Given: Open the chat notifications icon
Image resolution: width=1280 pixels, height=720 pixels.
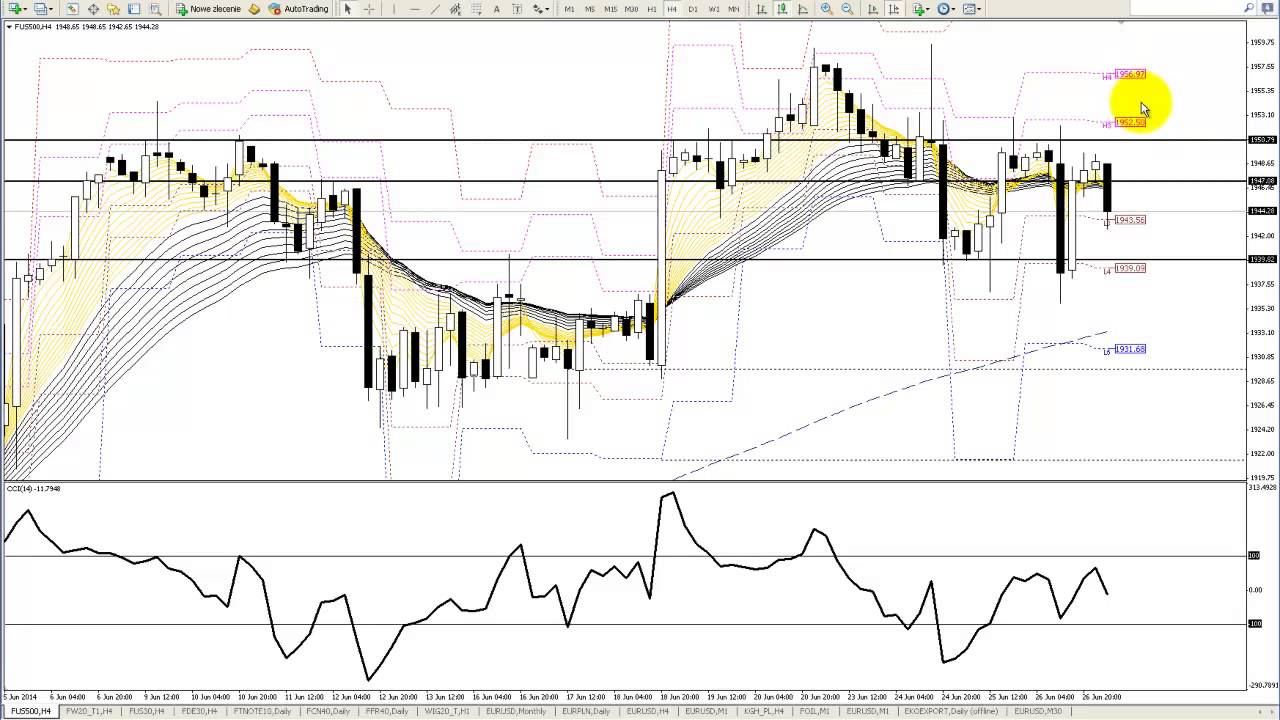Looking at the screenshot, I should (1267, 8).
